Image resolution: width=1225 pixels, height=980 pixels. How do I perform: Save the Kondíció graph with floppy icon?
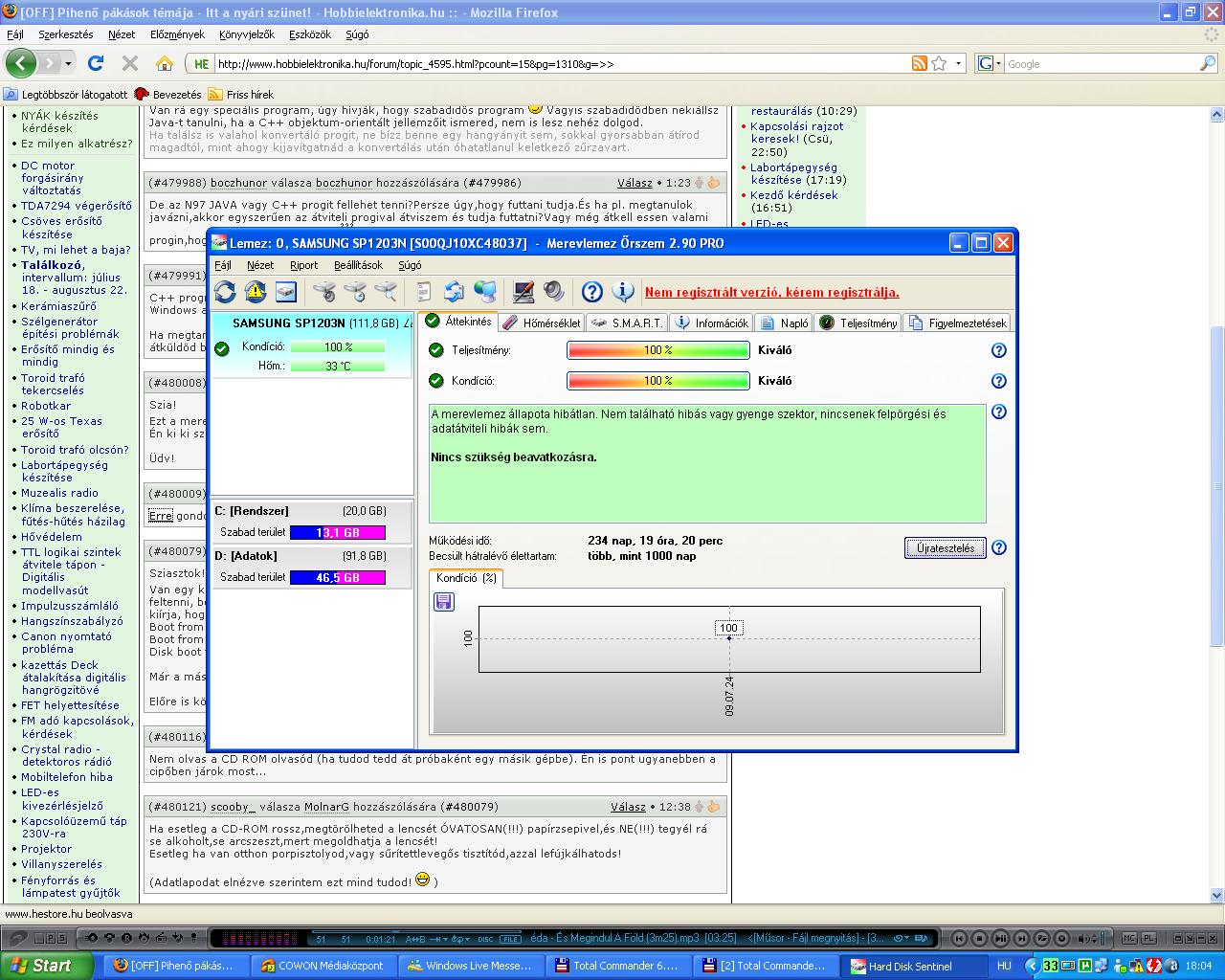pyautogui.click(x=444, y=601)
